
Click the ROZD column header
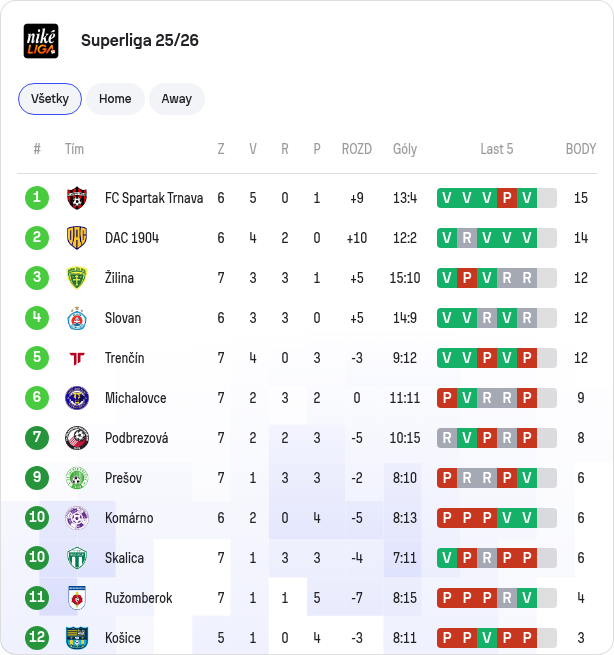[357, 149]
